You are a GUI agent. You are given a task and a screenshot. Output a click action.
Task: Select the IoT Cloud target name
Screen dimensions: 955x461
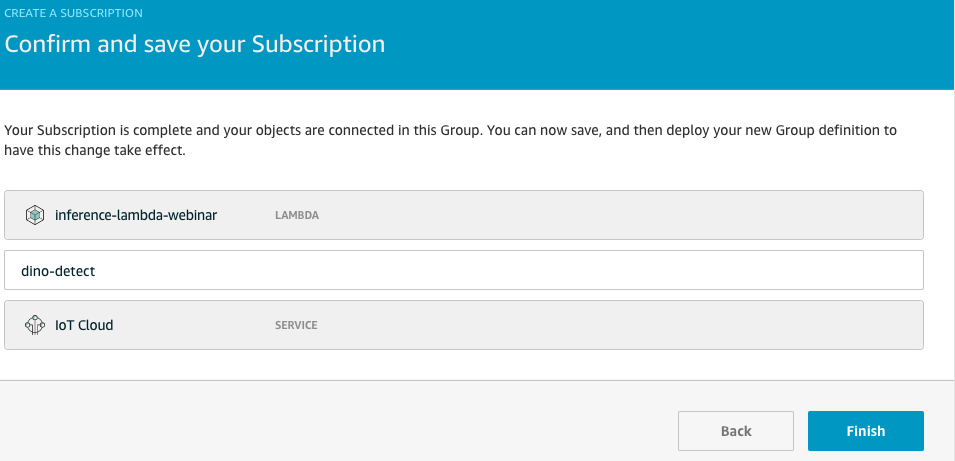point(84,325)
